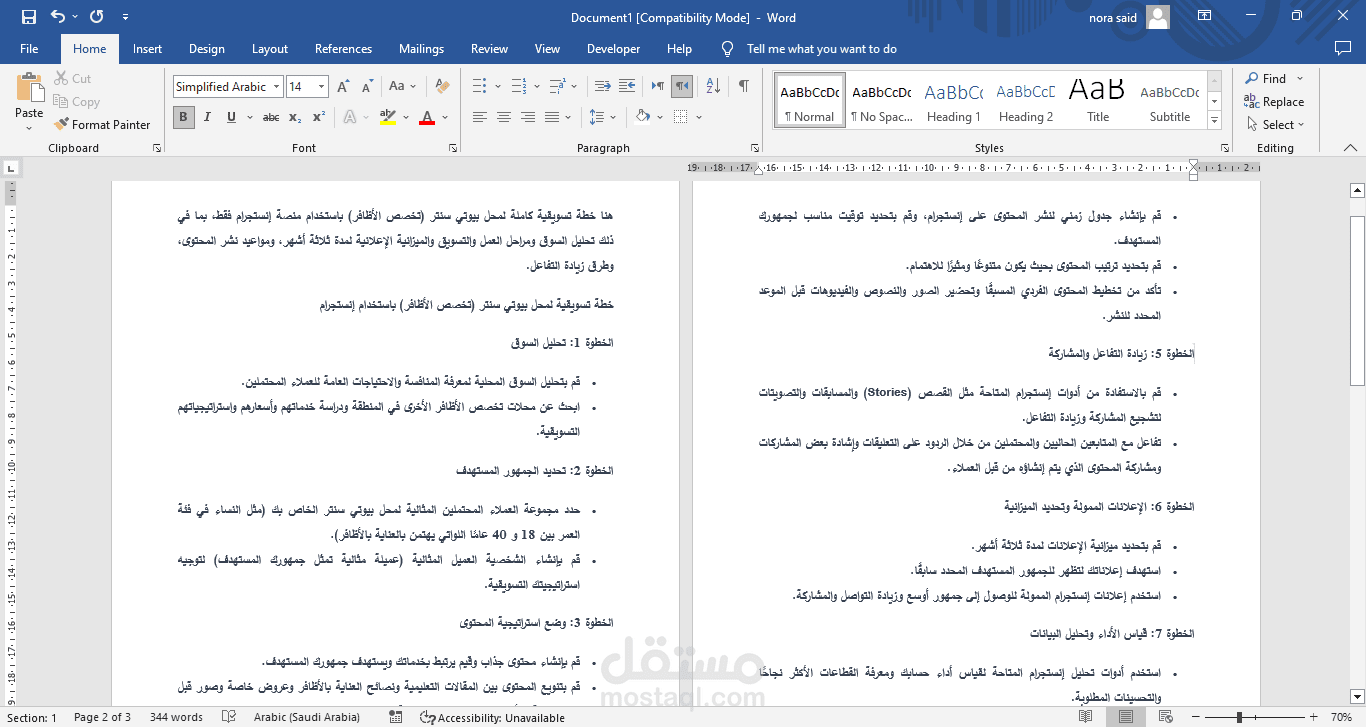
Task: Cut the selected text
Action: click(72, 79)
